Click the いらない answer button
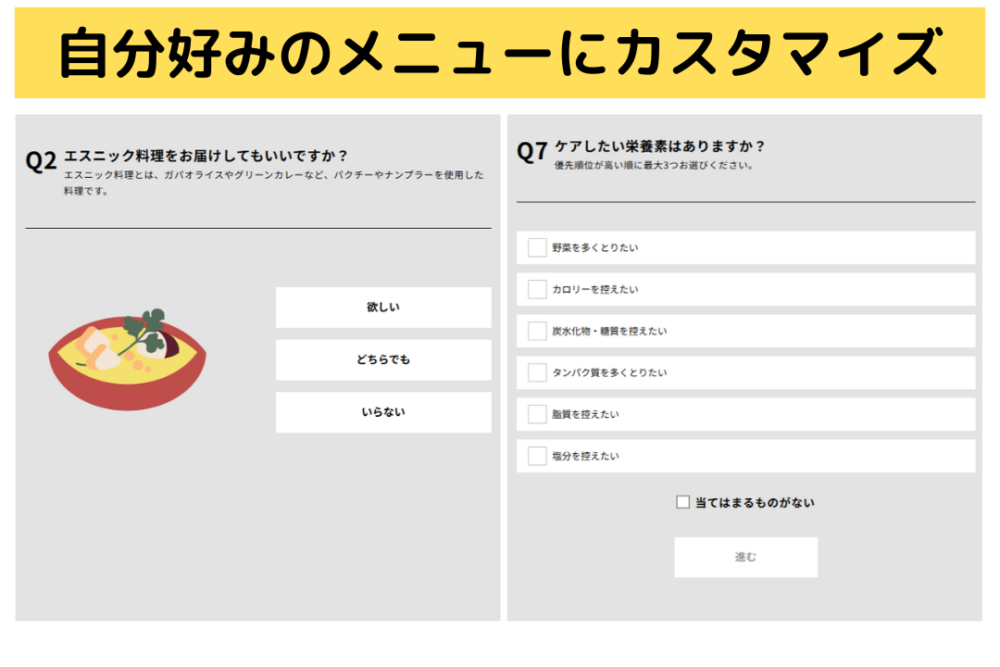 [382, 412]
